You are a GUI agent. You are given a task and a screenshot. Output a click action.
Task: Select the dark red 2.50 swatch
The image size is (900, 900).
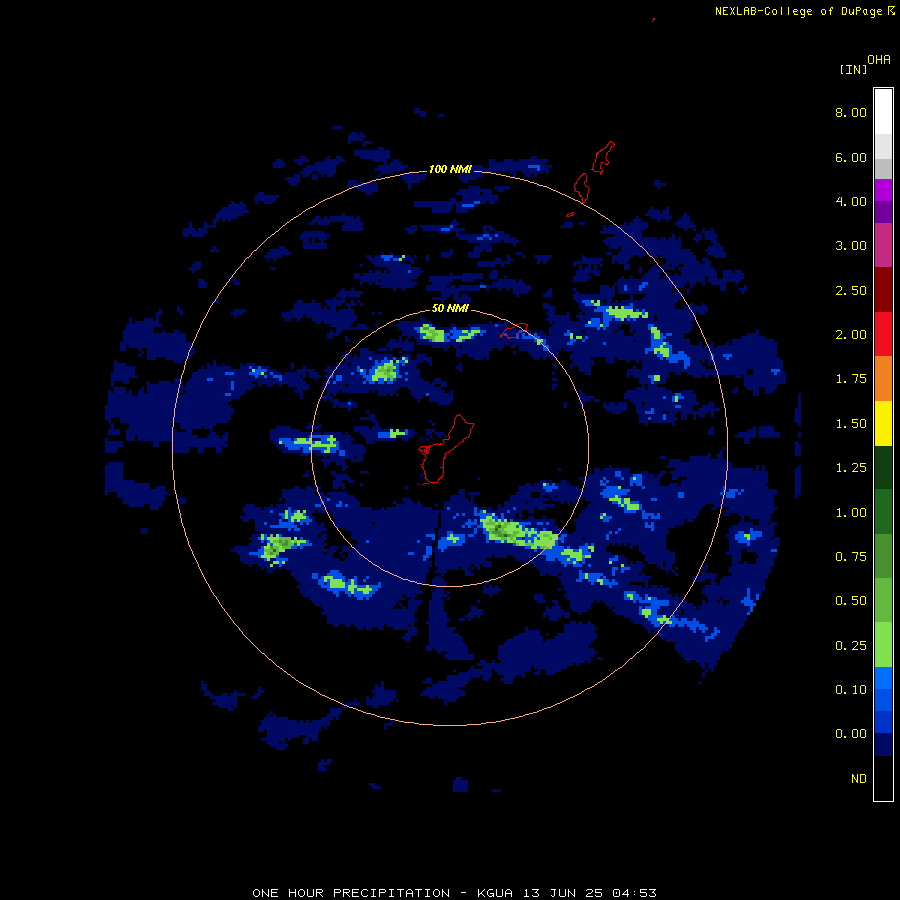point(883,290)
